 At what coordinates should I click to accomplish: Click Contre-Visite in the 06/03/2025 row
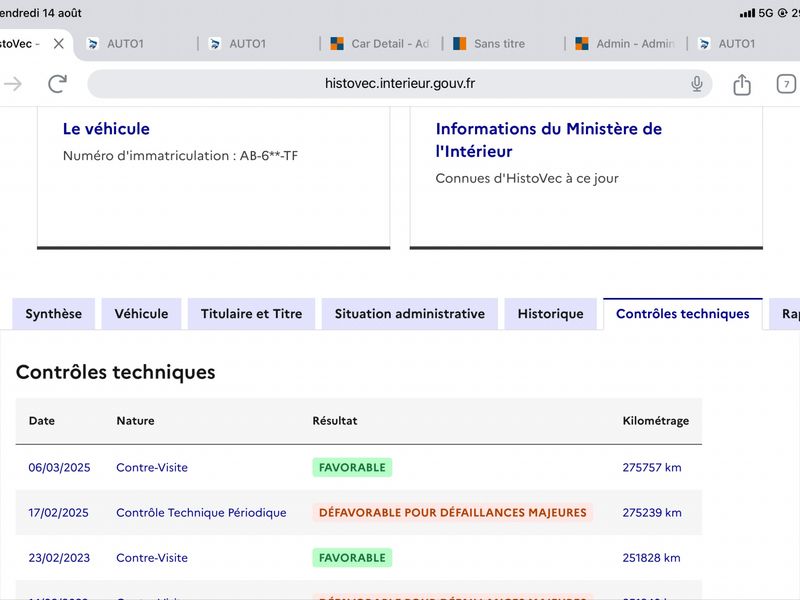(x=152, y=467)
